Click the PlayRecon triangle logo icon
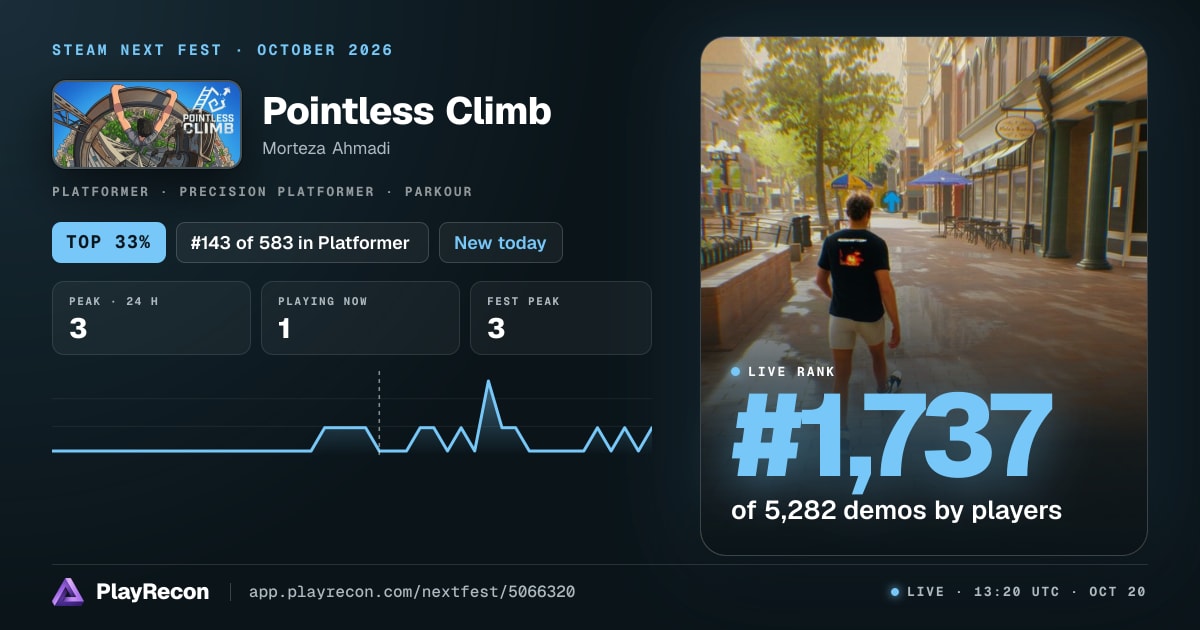This screenshot has width=1200, height=630. point(68,592)
